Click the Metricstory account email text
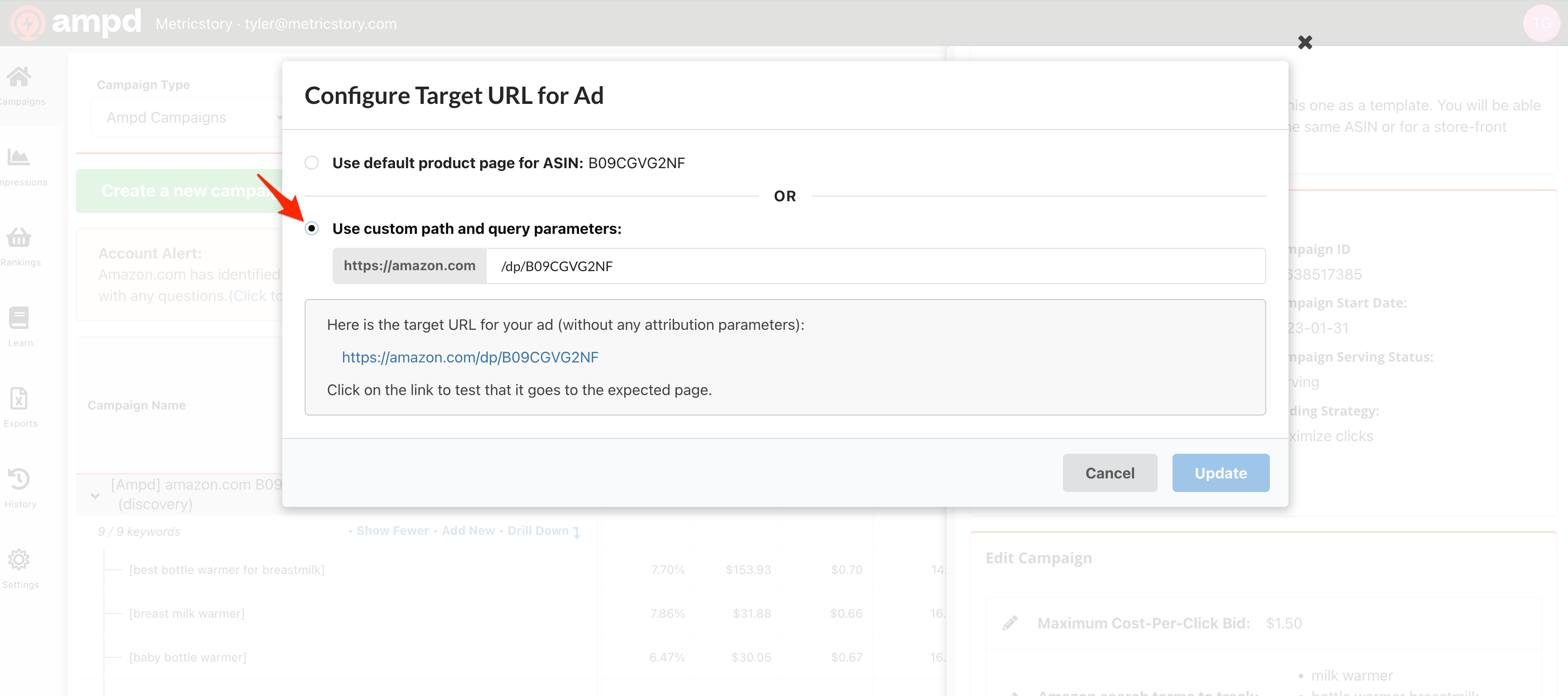Image resolution: width=1568 pixels, height=696 pixels. [320, 24]
